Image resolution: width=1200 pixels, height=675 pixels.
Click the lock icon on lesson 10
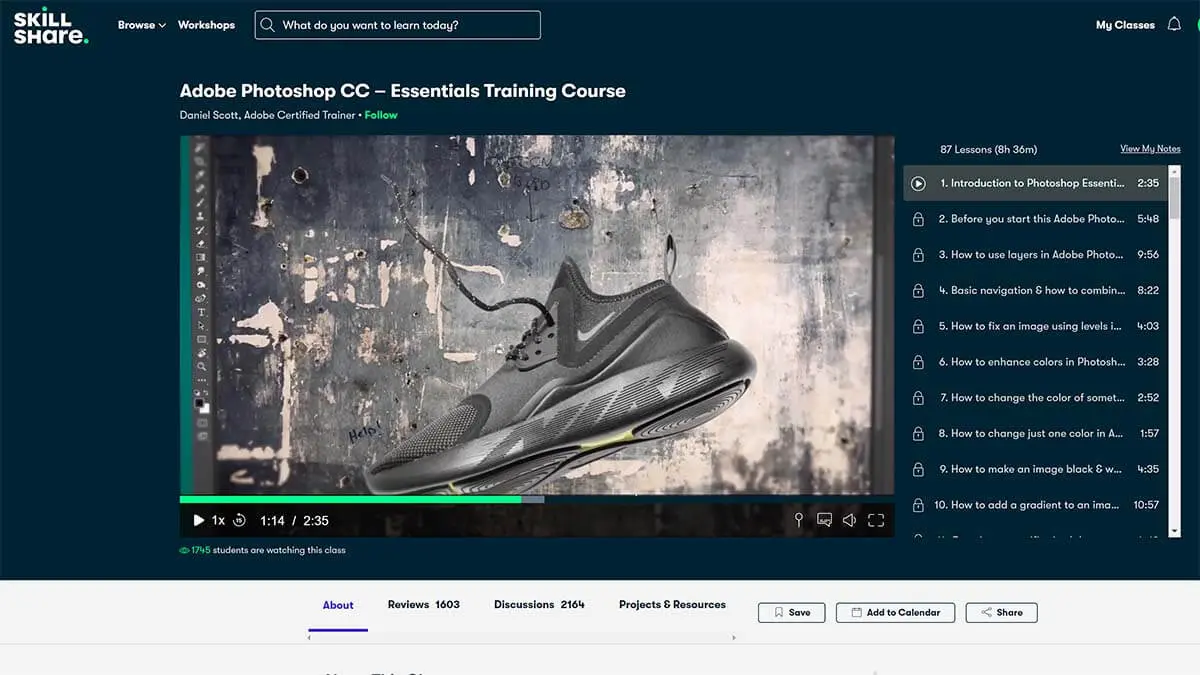(x=918, y=505)
